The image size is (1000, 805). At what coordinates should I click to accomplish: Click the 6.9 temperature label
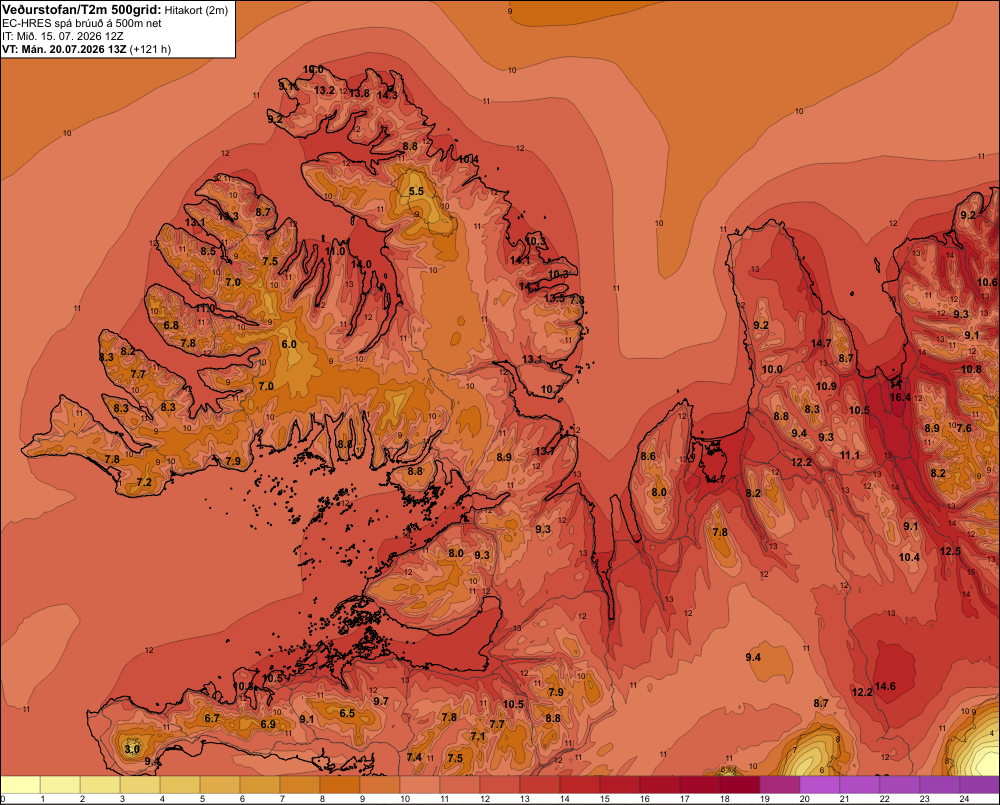click(268, 725)
